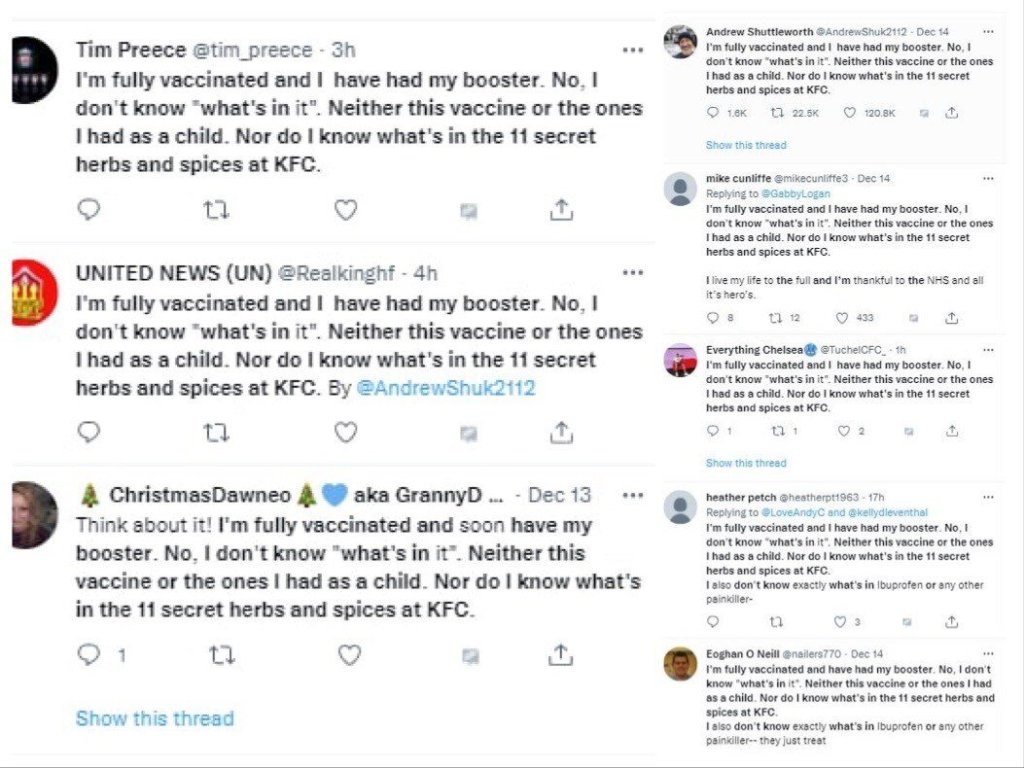Show this thread under Andrew Shuttleworth's tweet
This screenshot has width=1024, height=768.
pos(746,145)
